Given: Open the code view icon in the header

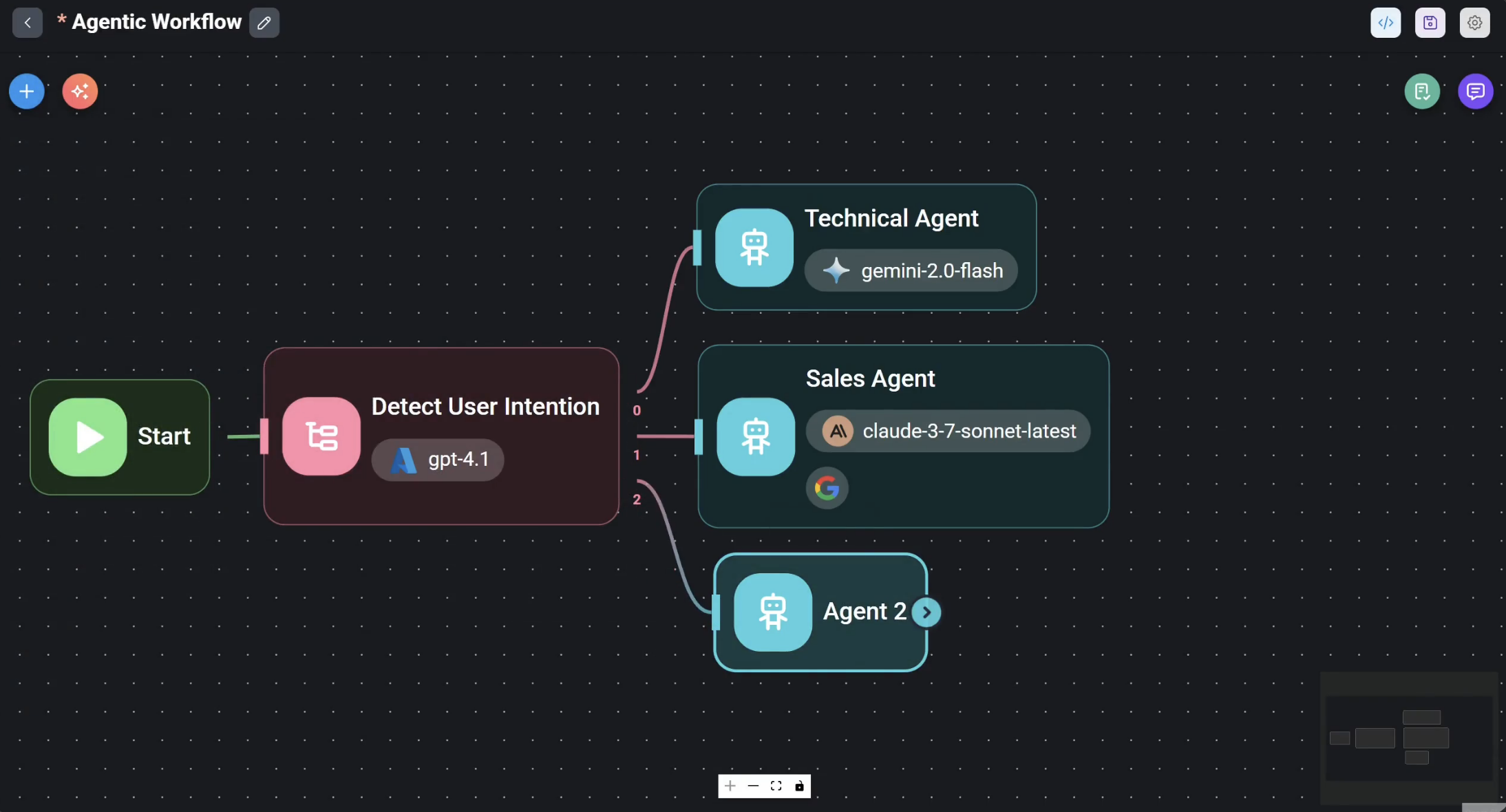Looking at the screenshot, I should tap(1386, 23).
